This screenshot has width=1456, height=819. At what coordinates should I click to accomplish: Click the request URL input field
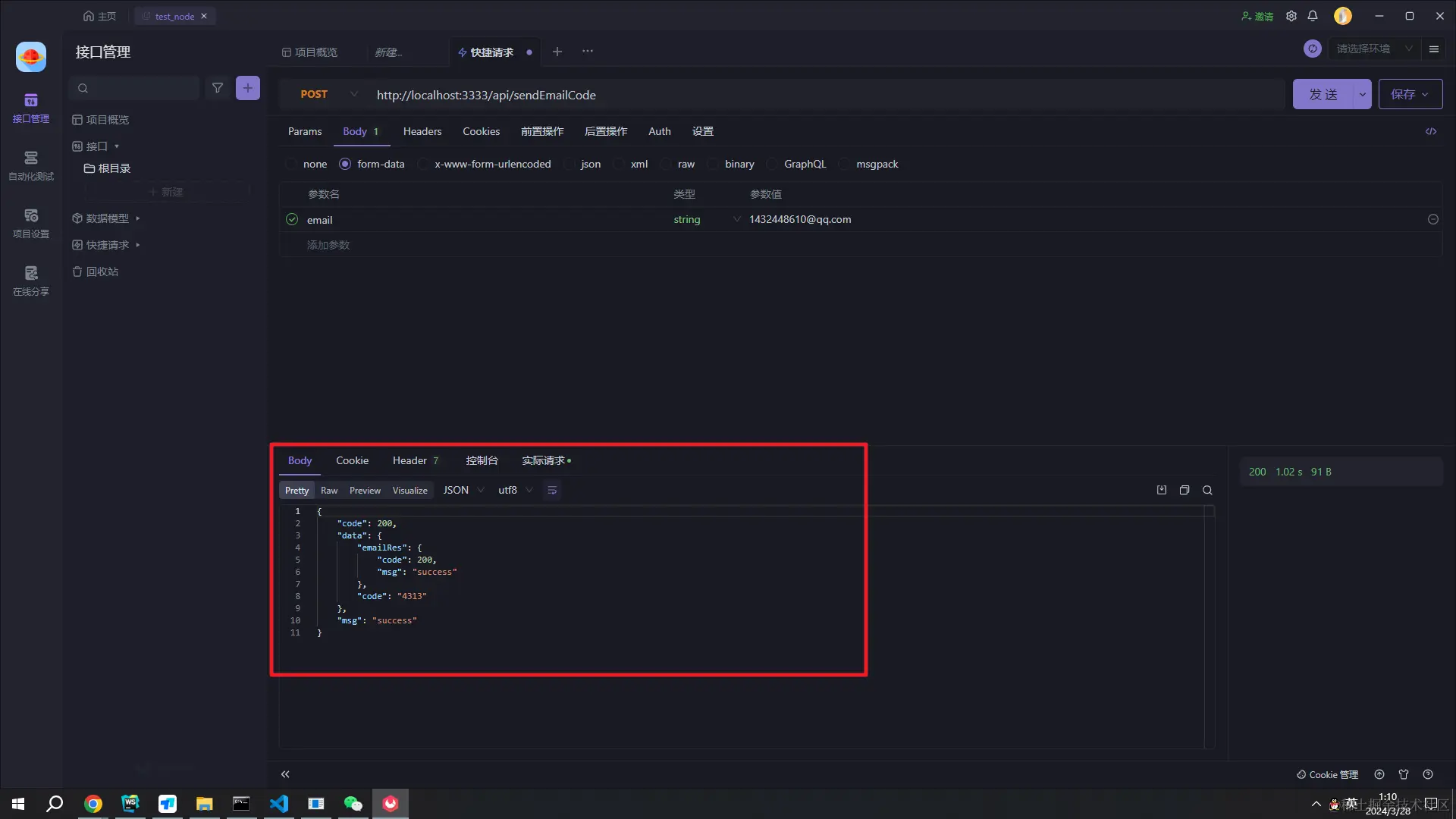point(827,95)
